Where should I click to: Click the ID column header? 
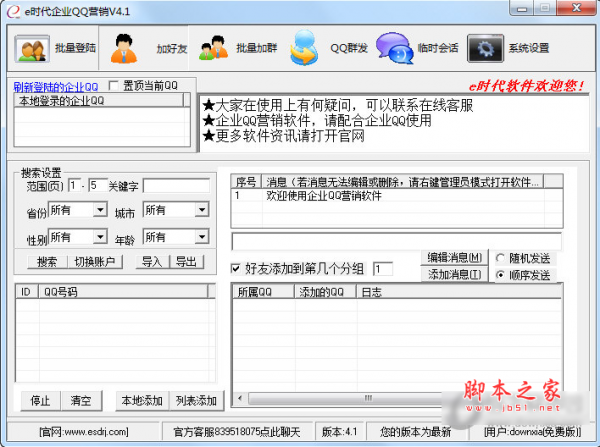coord(27,292)
